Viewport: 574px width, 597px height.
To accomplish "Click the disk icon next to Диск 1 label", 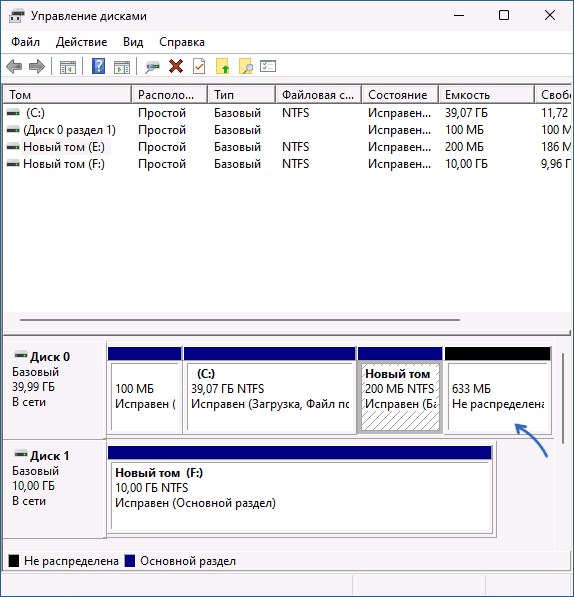I will [21, 454].
